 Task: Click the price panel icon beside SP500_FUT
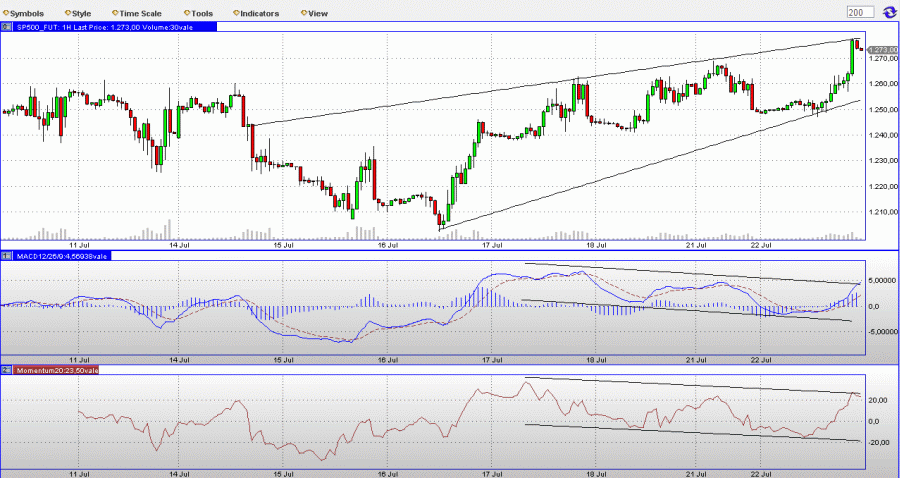pyautogui.click(x=5, y=26)
